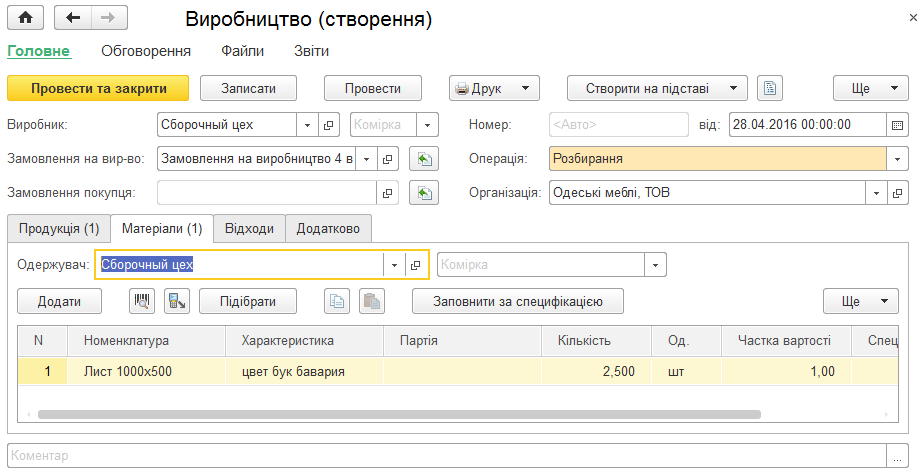Fill from production order green arrow icon

point(424,159)
